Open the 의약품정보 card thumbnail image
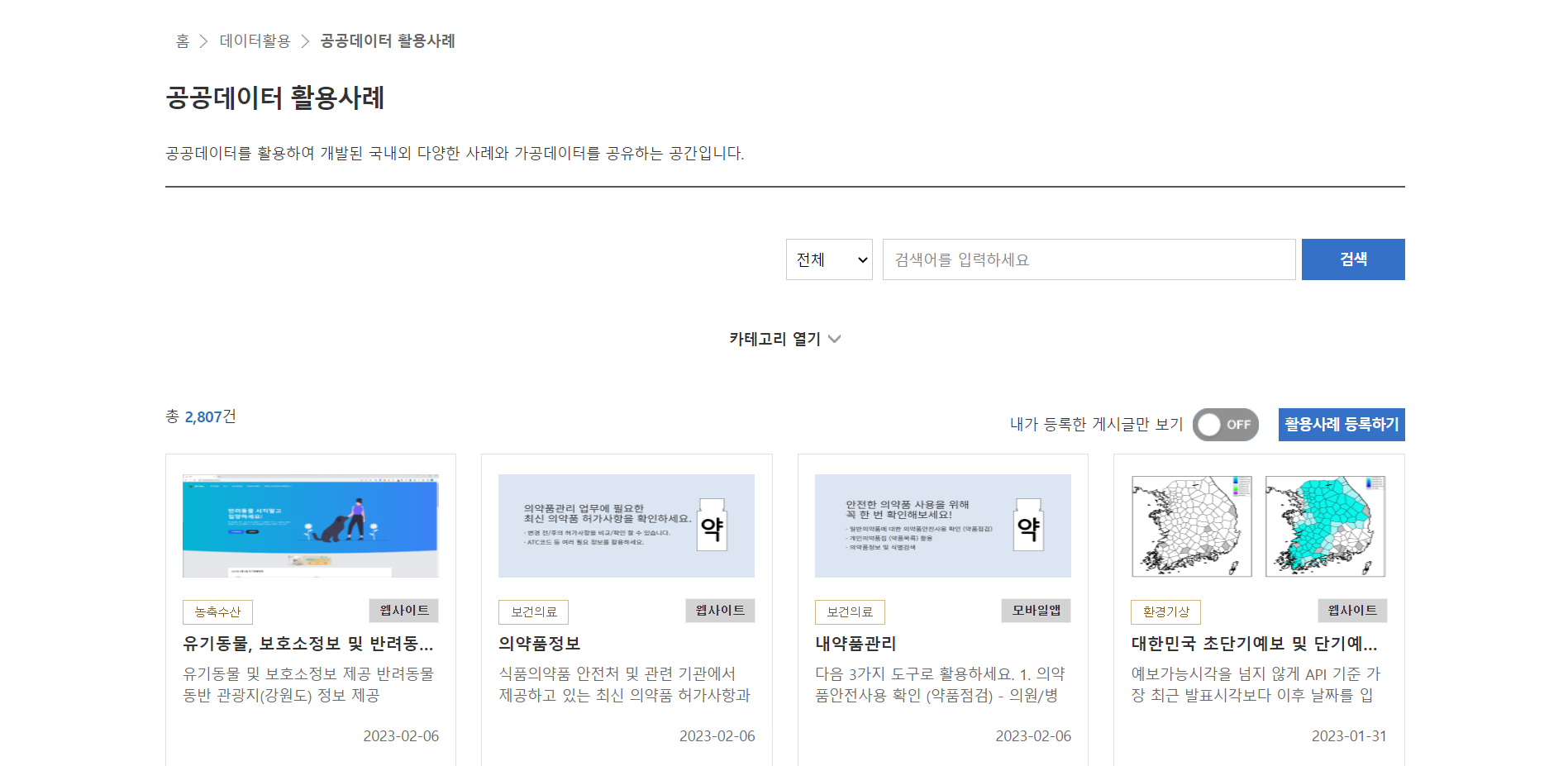 coord(627,526)
